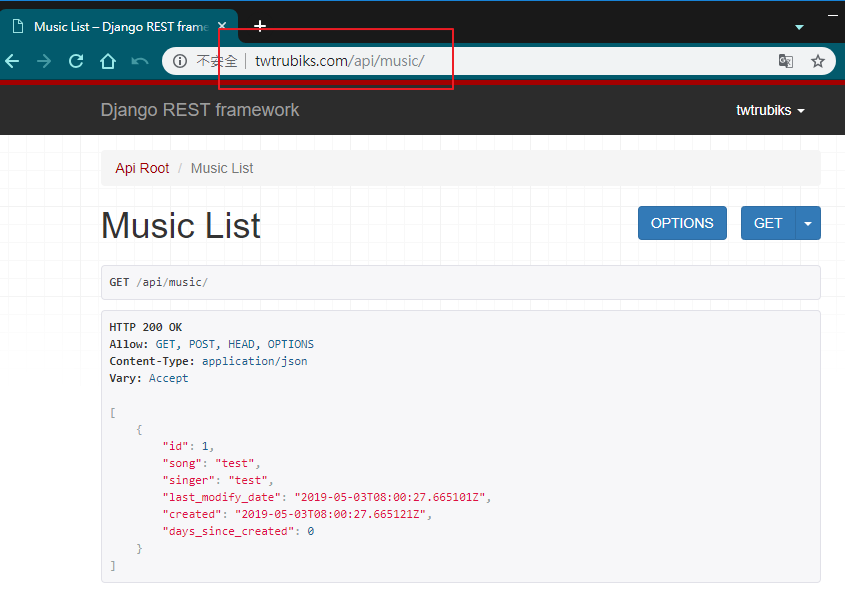Viewport: 845px width, 590px height.
Task: Open the GET format dropdown arrow
Action: click(808, 223)
